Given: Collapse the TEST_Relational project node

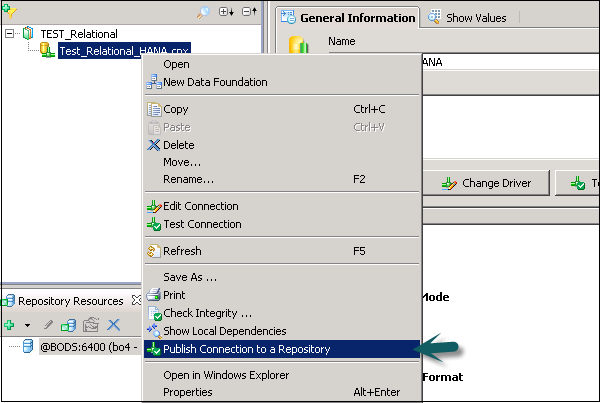Looking at the screenshot, I should pos(9,33).
